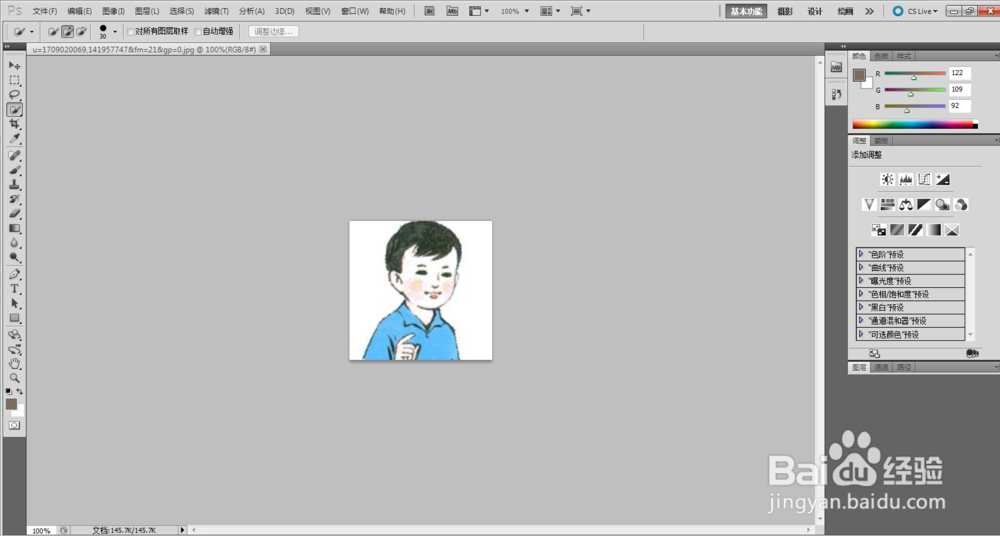Select the Eyedropper tool
The height and width of the screenshot is (536, 1000).
(x=14, y=139)
